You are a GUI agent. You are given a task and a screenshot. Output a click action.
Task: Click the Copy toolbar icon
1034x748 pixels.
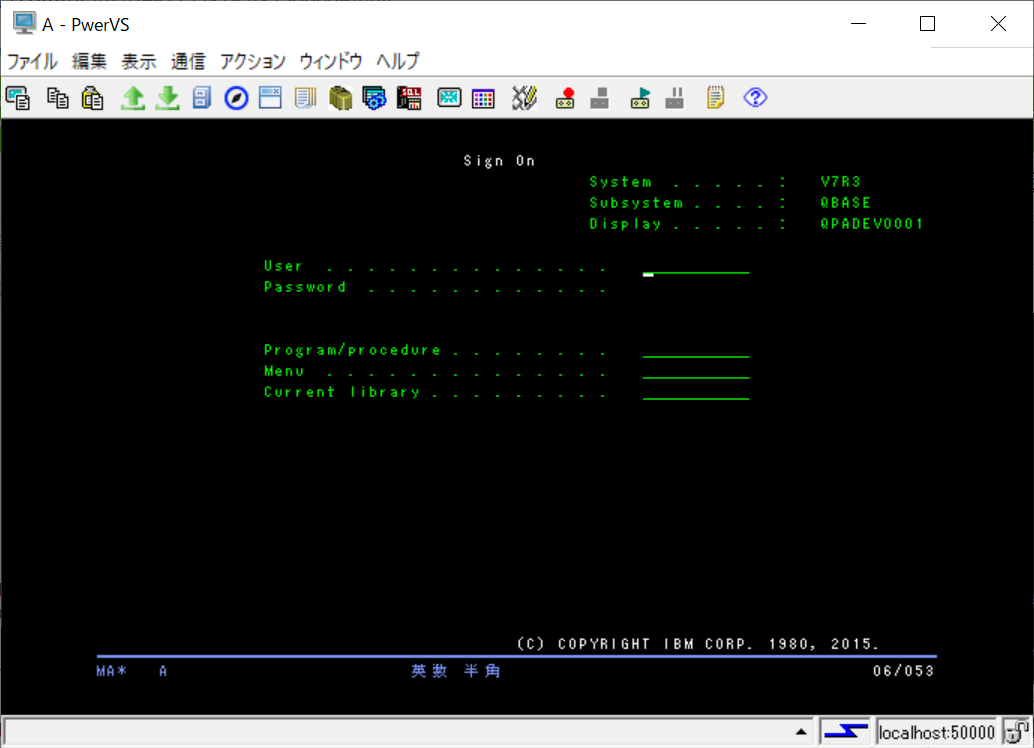click(x=58, y=98)
